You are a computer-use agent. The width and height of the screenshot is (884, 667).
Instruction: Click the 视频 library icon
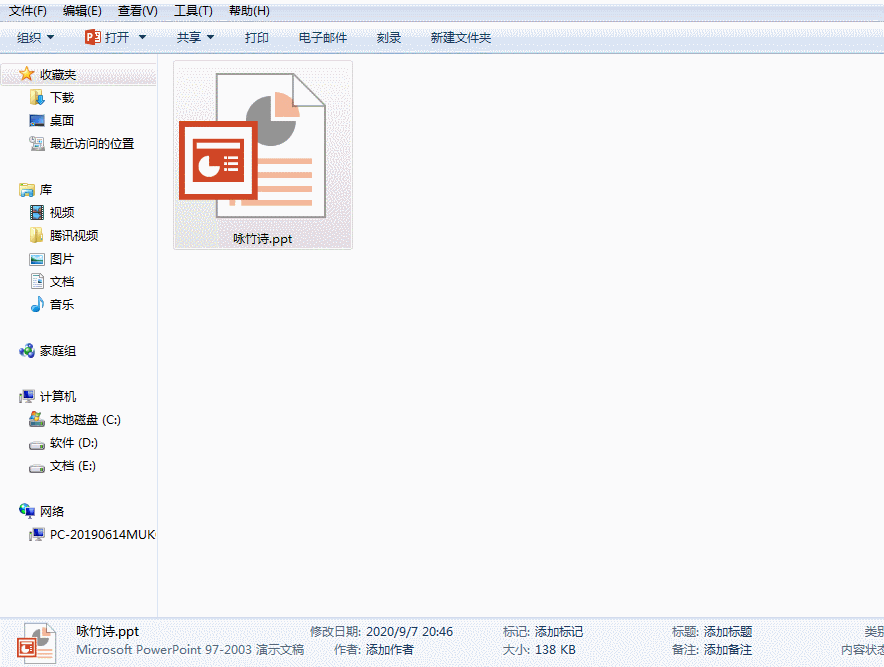[38, 212]
